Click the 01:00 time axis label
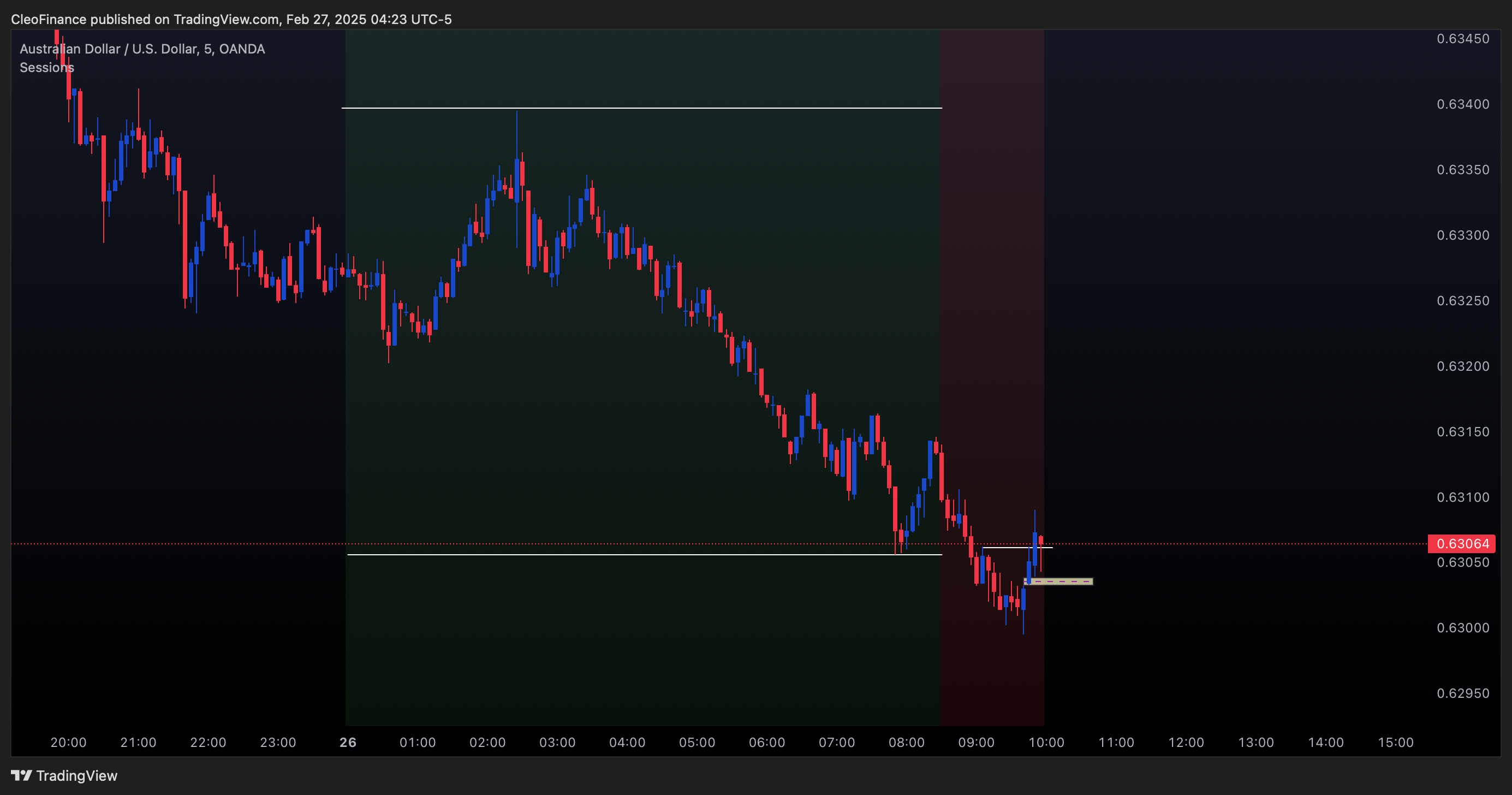Image resolution: width=1512 pixels, height=795 pixels. [x=418, y=742]
